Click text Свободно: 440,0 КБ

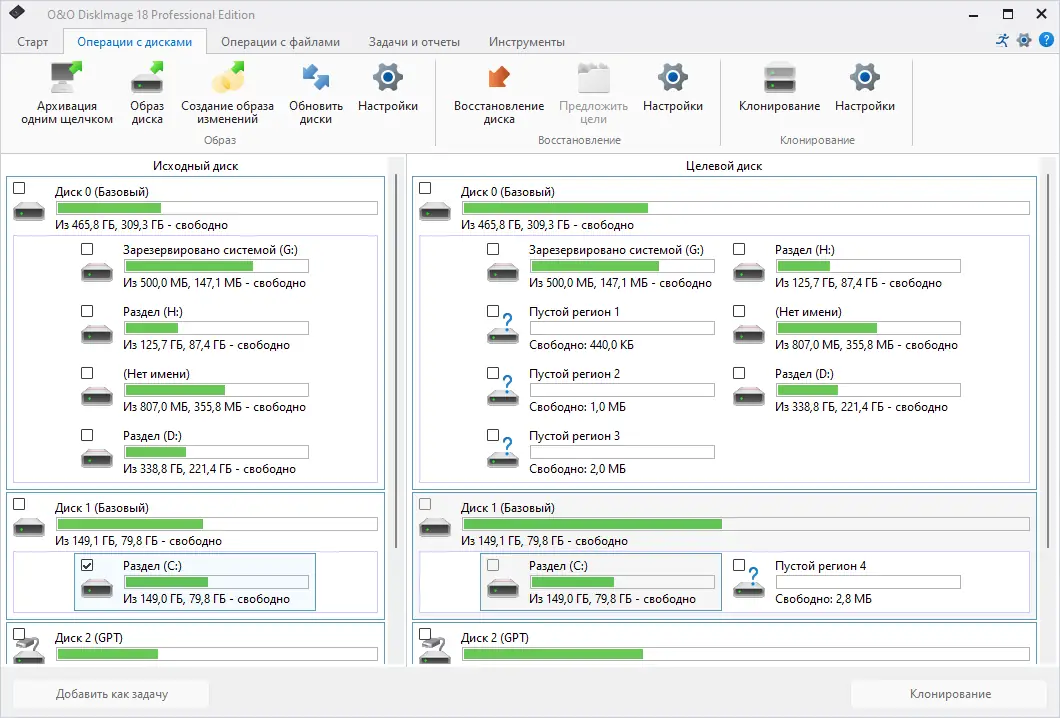581,345
